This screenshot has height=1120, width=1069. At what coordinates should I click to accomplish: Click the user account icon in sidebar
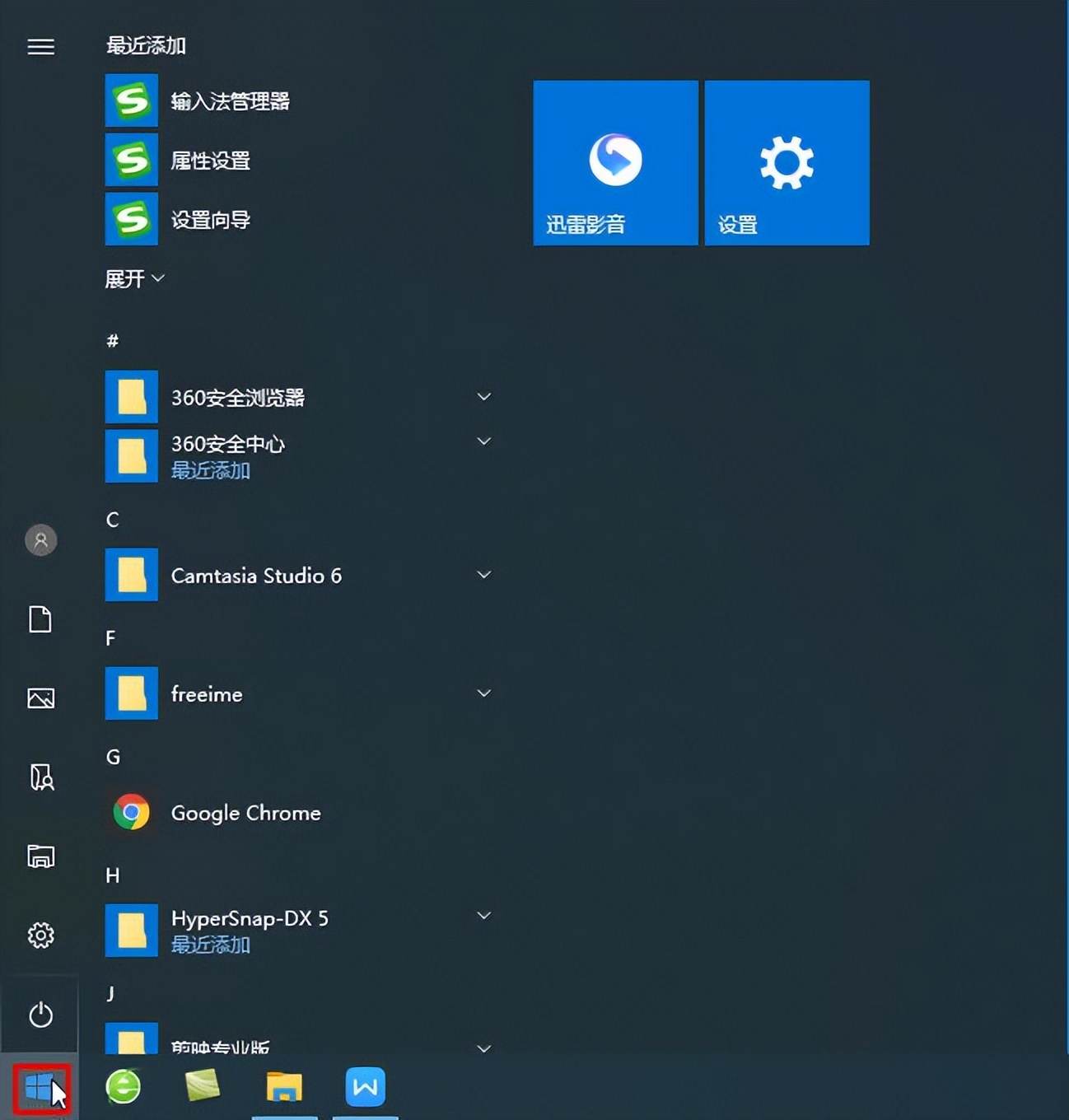[x=40, y=540]
